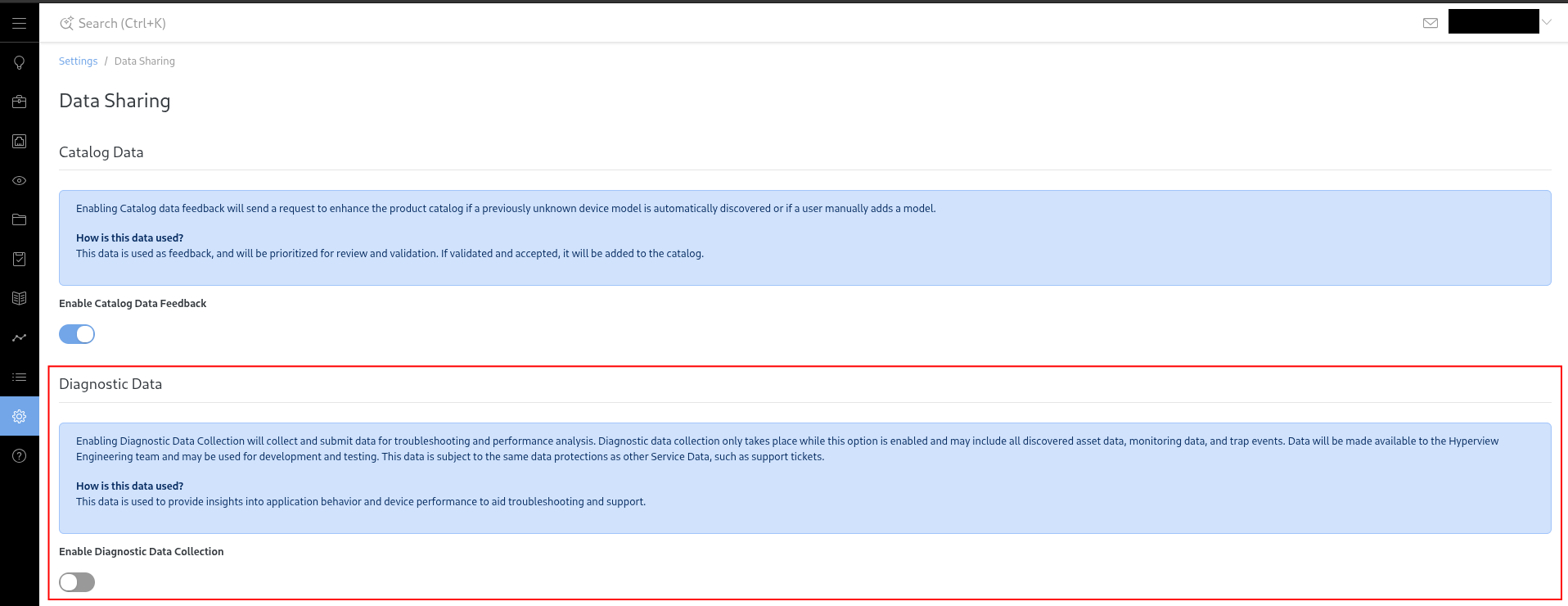
Task: Open the eye monitoring icon in sidebar
Action: coord(20,180)
